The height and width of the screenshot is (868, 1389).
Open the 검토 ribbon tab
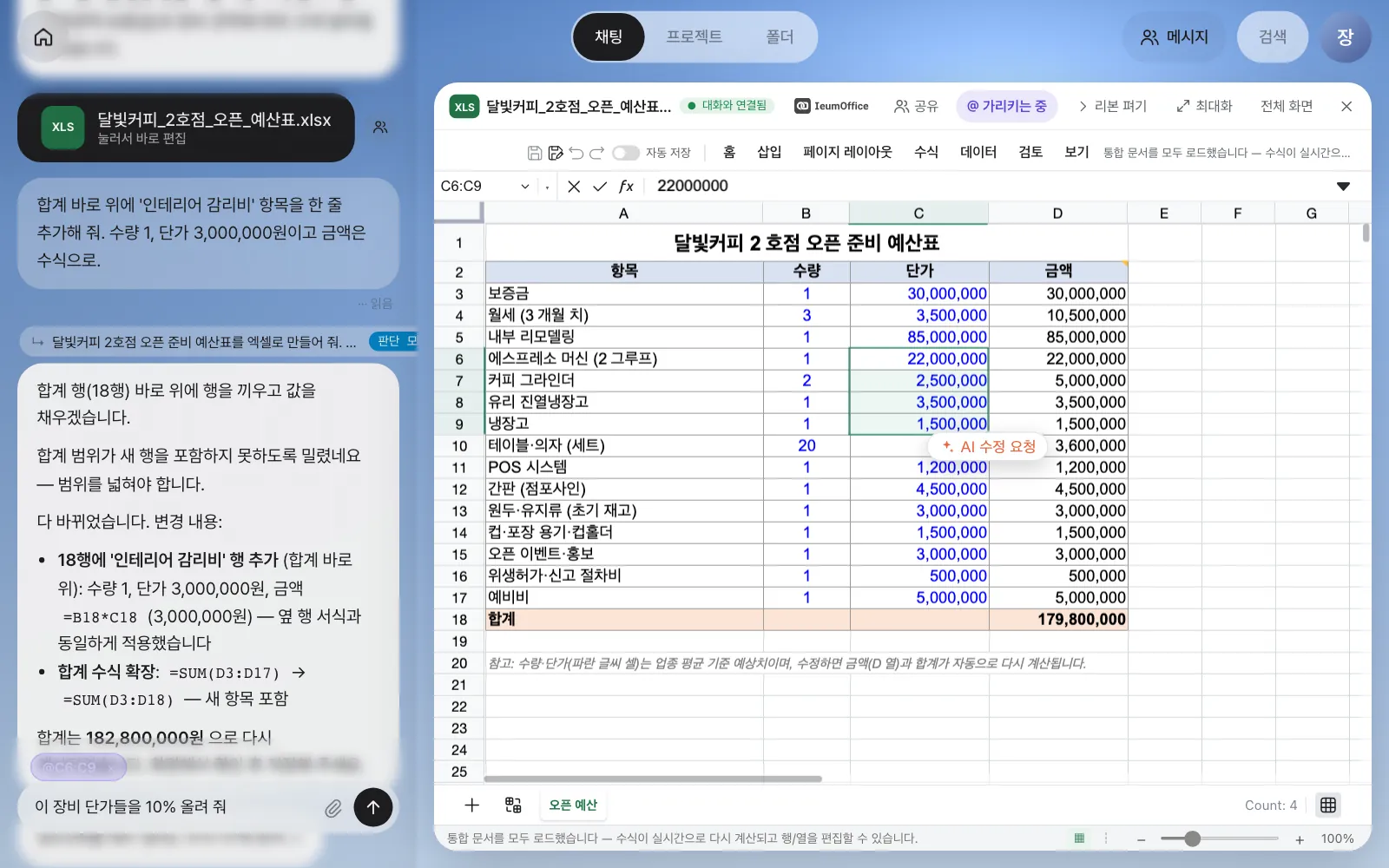point(1030,153)
